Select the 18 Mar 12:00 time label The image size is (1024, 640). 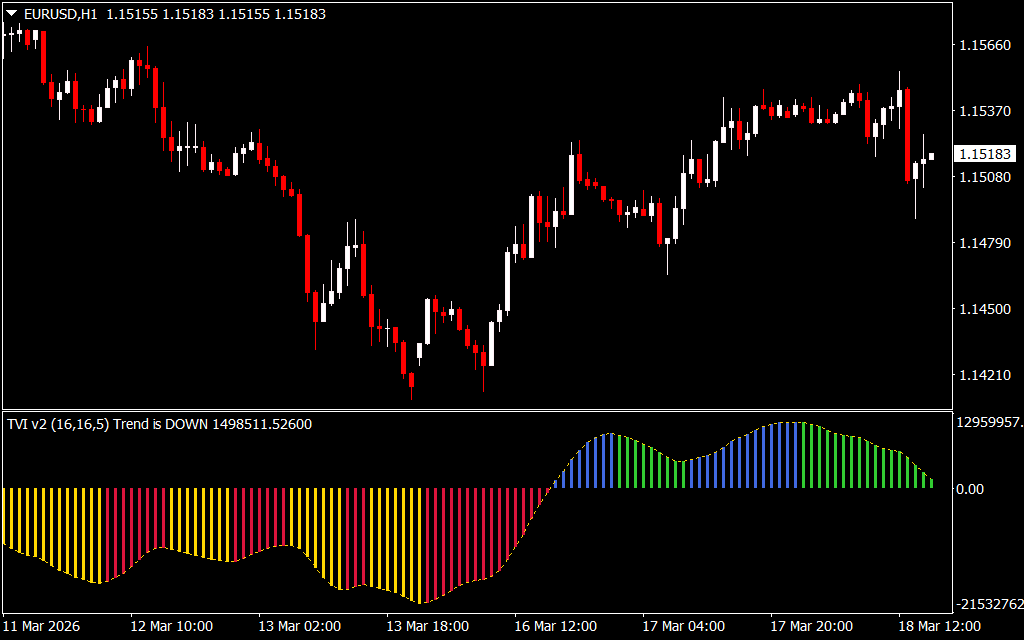point(940,626)
